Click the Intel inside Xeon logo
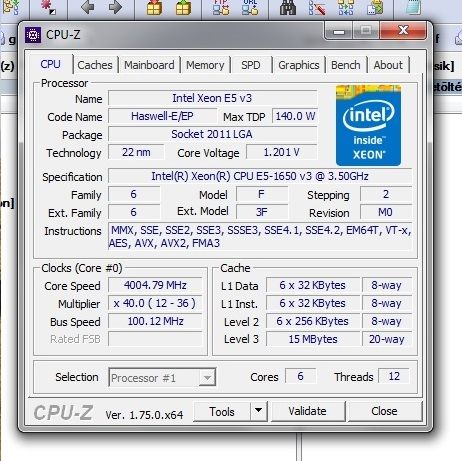 (368, 125)
